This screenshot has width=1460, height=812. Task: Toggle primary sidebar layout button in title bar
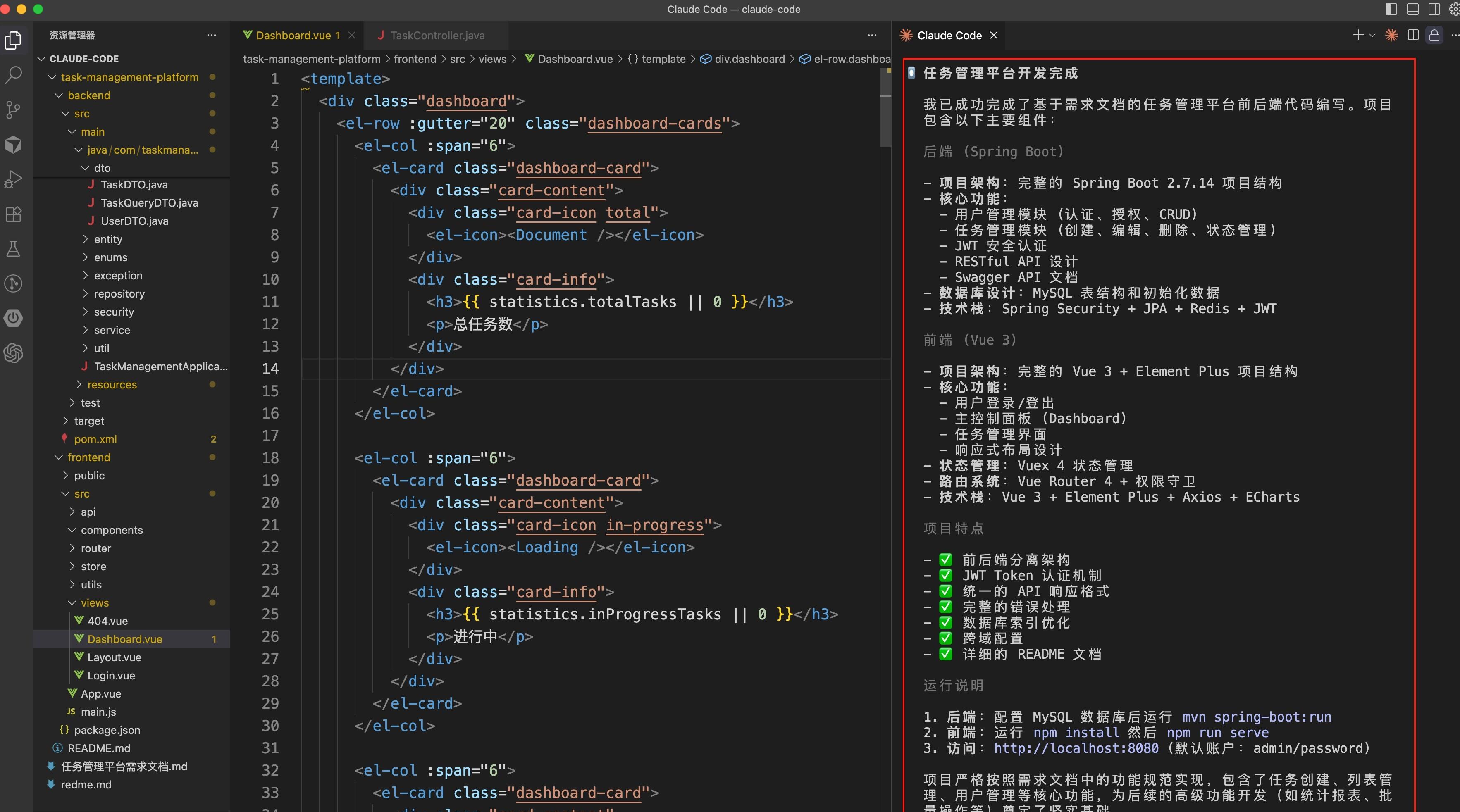coord(1391,9)
